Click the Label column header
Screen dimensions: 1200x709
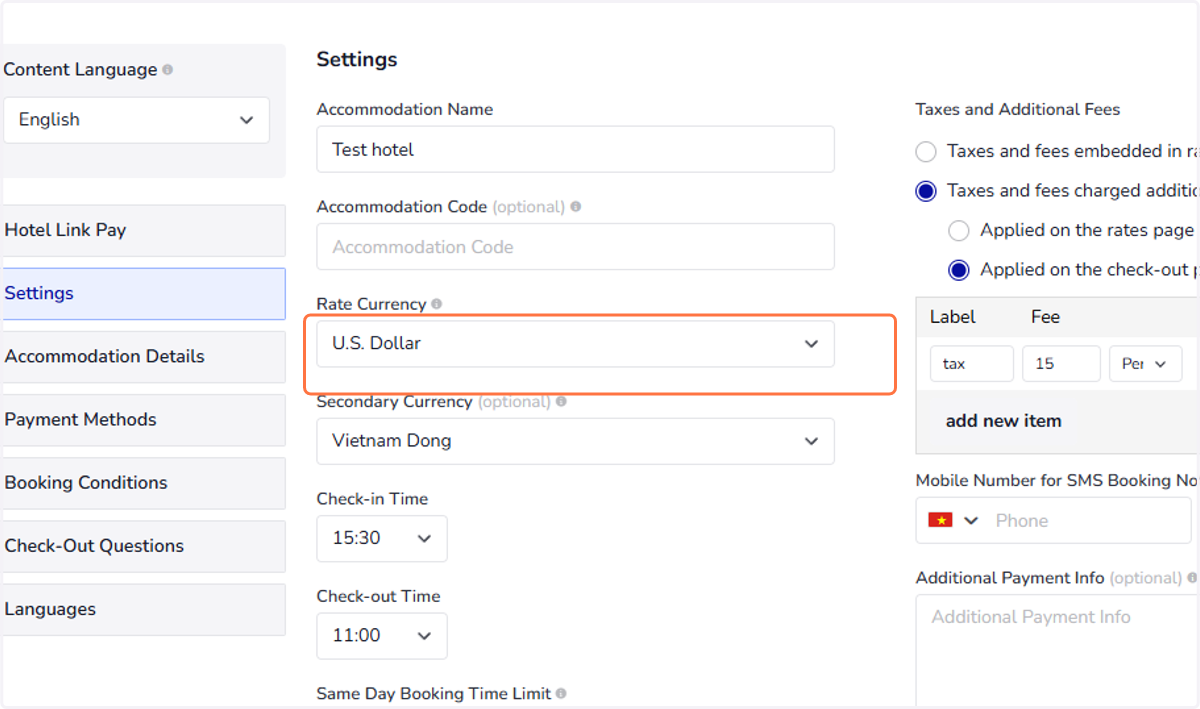953,317
